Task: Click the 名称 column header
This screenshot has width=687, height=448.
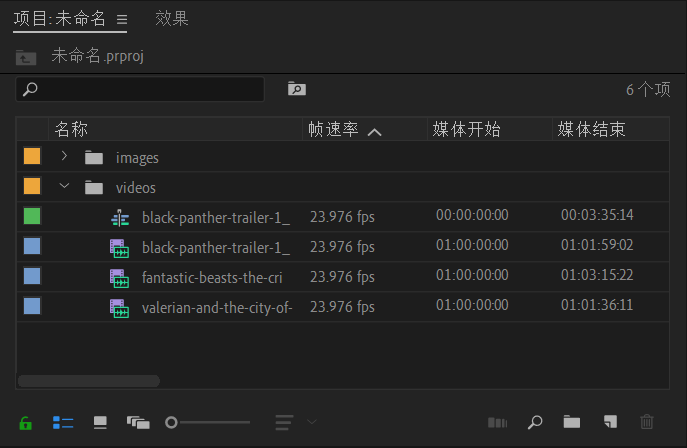Action: (x=72, y=130)
